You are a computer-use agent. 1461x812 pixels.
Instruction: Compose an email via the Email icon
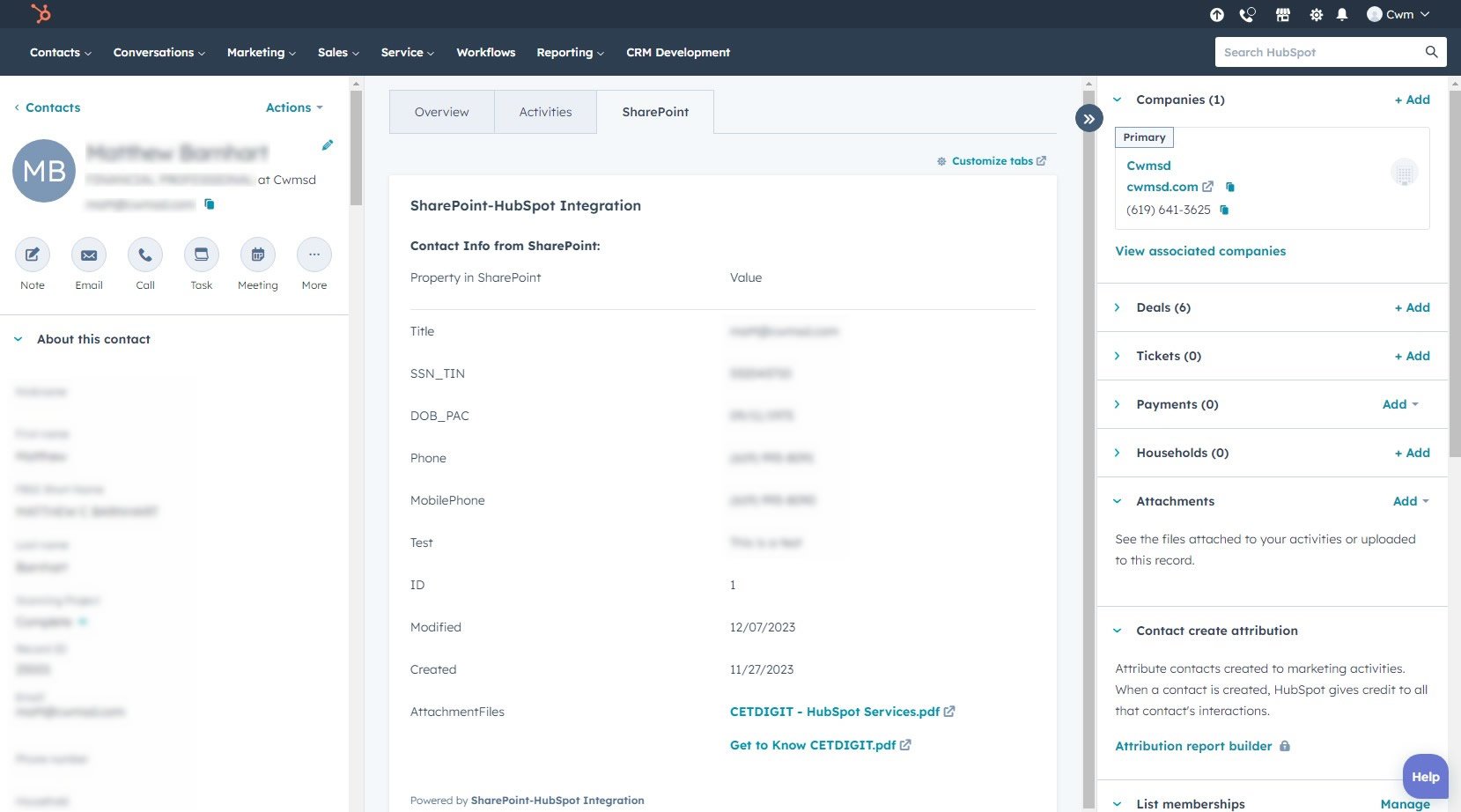pyautogui.click(x=88, y=255)
